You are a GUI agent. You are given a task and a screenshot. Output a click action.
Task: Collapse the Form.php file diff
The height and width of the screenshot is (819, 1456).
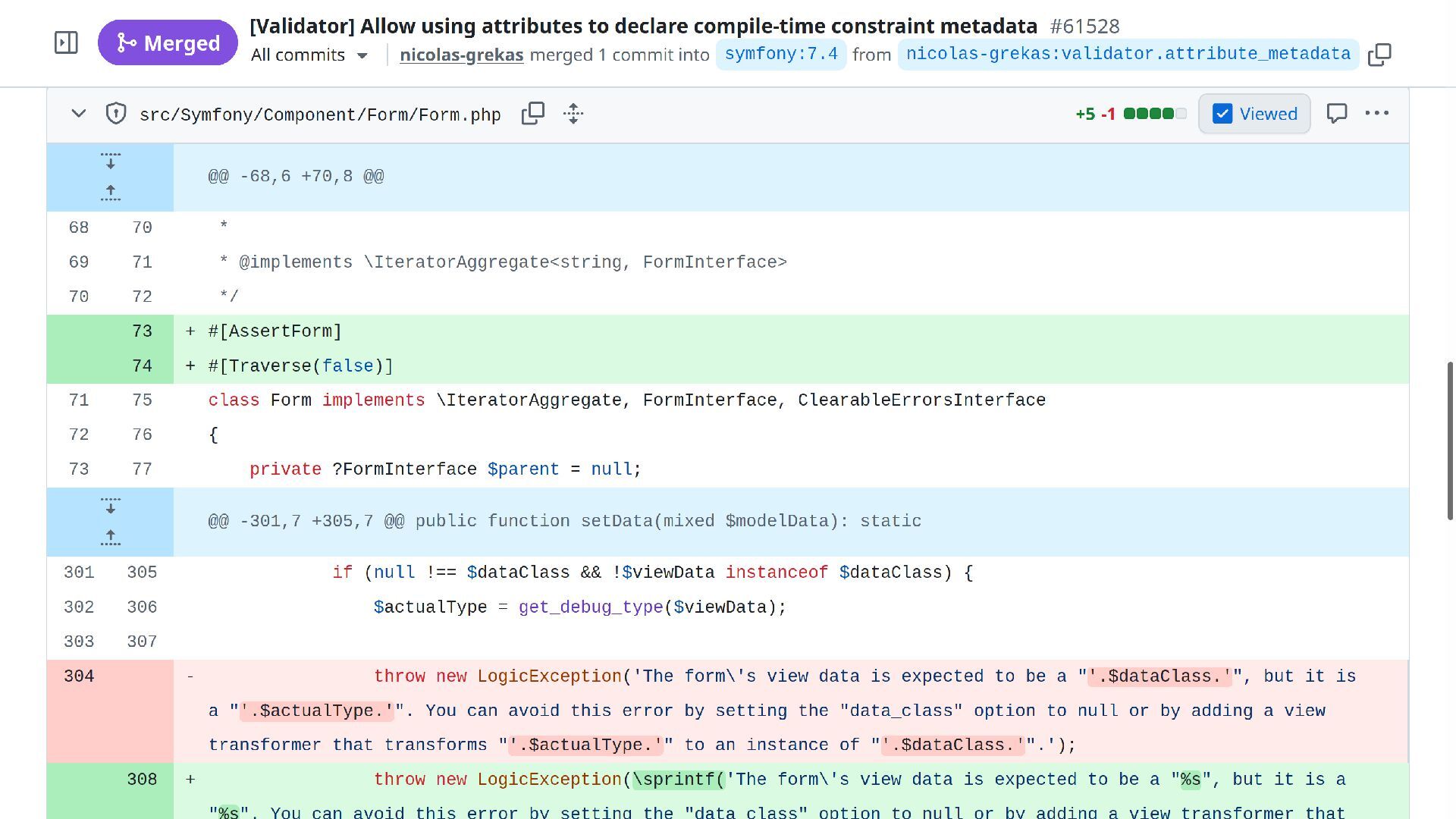point(78,114)
